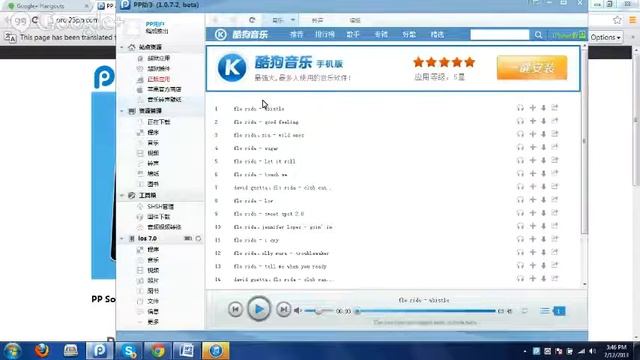Focus the Kugou music search box

pyautogui.click(x=500, y=35)
